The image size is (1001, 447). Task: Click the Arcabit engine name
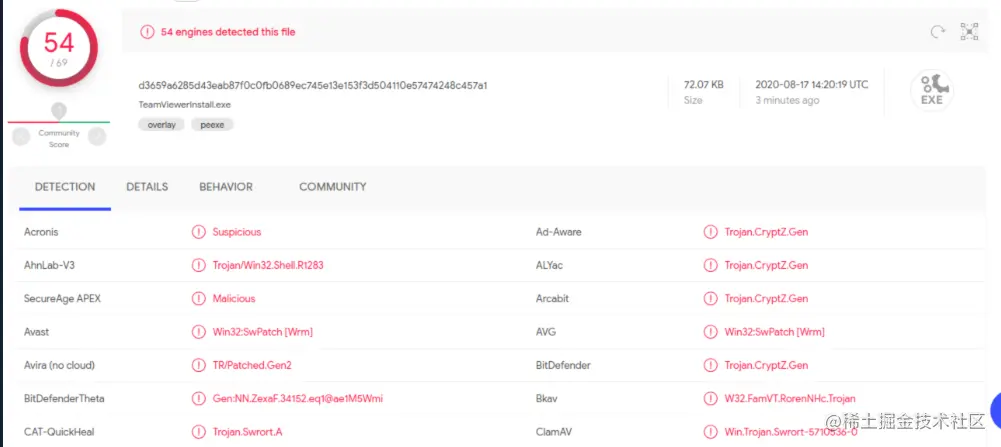click(x=552, y=298)
